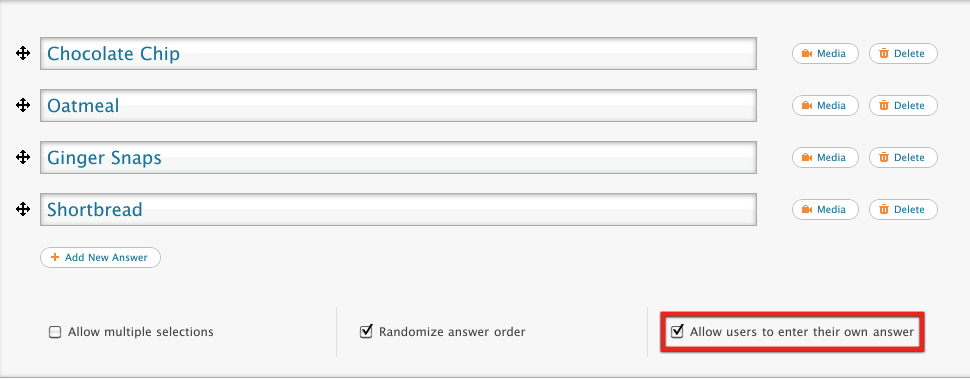Click the move handle beside Chocolate Chip
Screen dimensions: 970x379
(x=23, y=54)
